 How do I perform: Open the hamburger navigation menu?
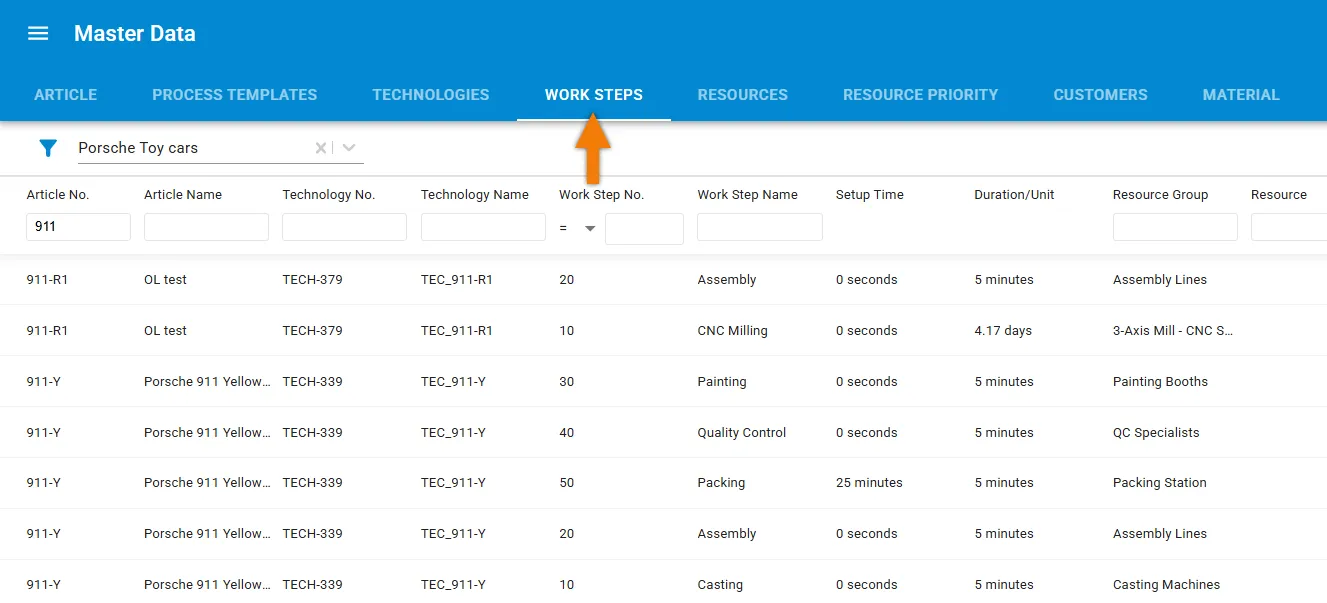coord(38,33)
